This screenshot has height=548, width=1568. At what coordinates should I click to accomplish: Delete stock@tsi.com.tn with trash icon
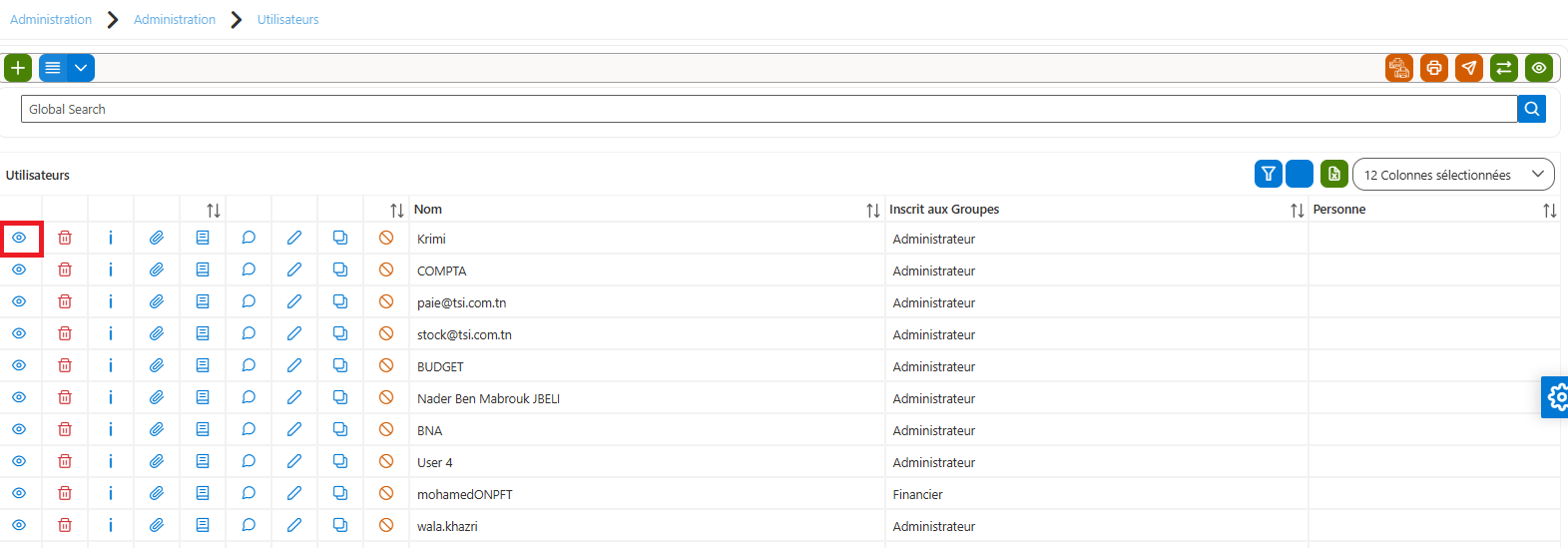point(65,333)
